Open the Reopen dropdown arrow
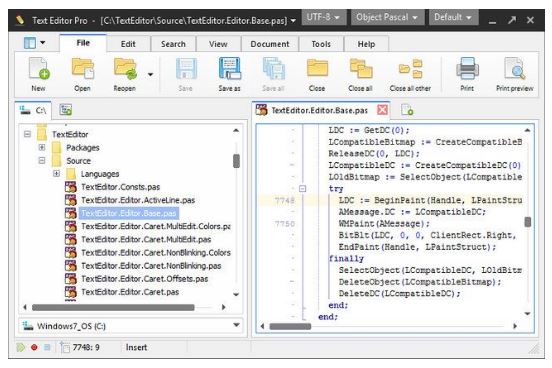552x368 pixels. 150,74
